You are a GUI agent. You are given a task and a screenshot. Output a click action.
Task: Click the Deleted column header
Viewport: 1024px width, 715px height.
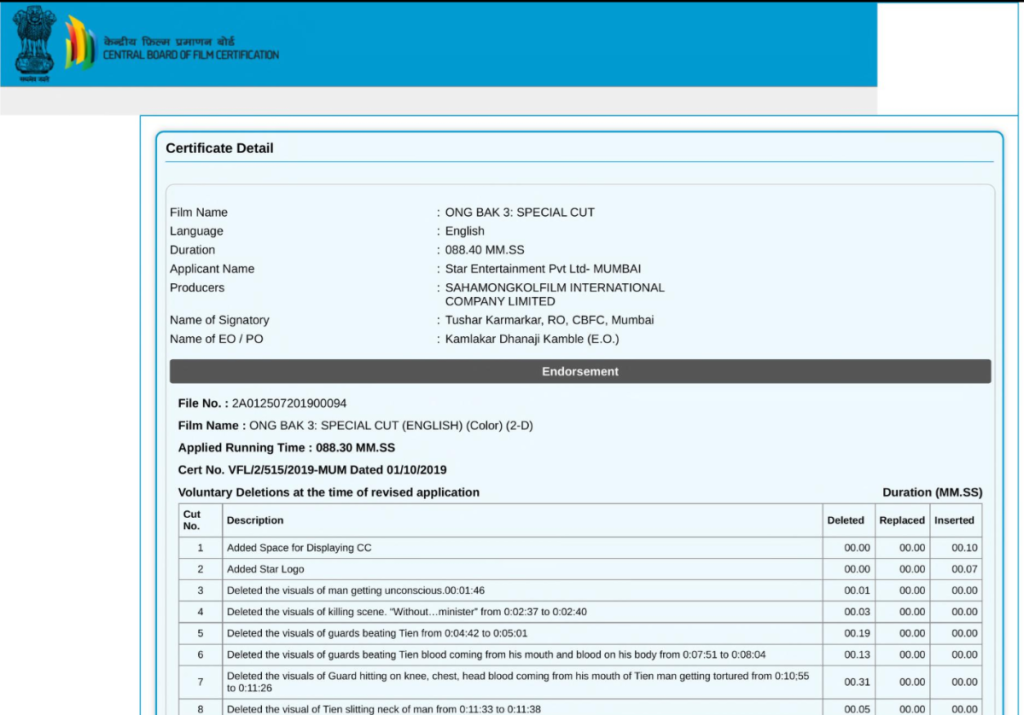(x=848, y=520)
